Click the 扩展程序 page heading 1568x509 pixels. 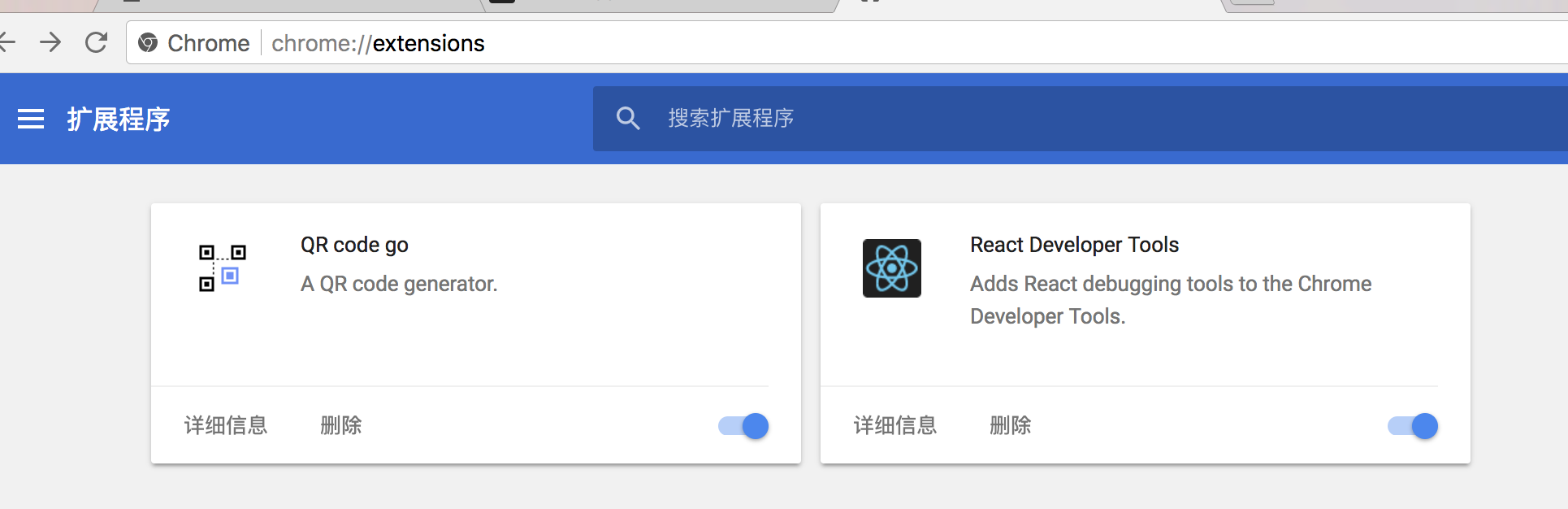point(119,120)
